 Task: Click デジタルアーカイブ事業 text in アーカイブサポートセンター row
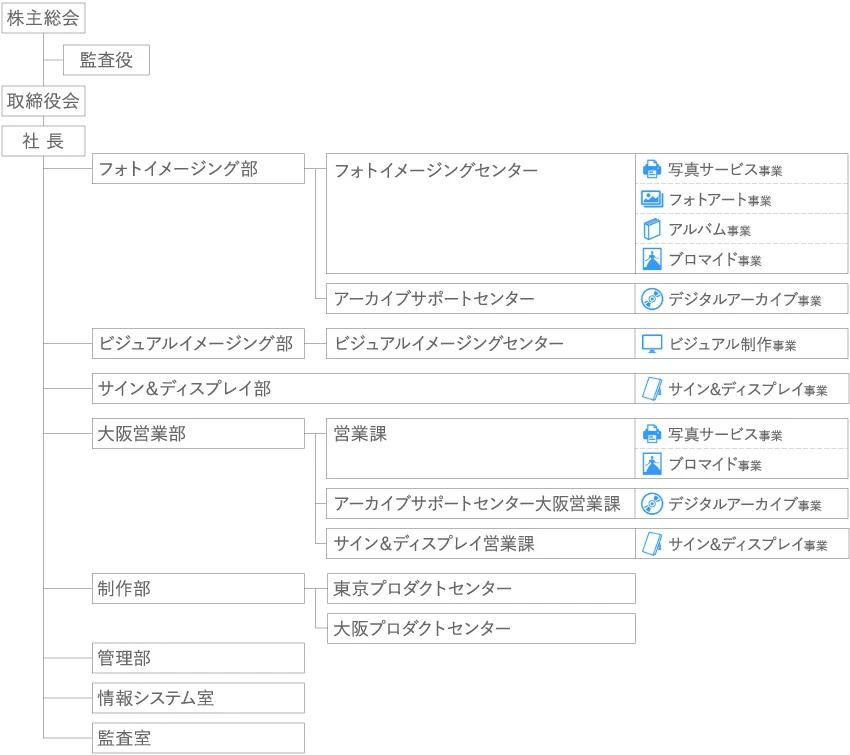pos(745,299)
